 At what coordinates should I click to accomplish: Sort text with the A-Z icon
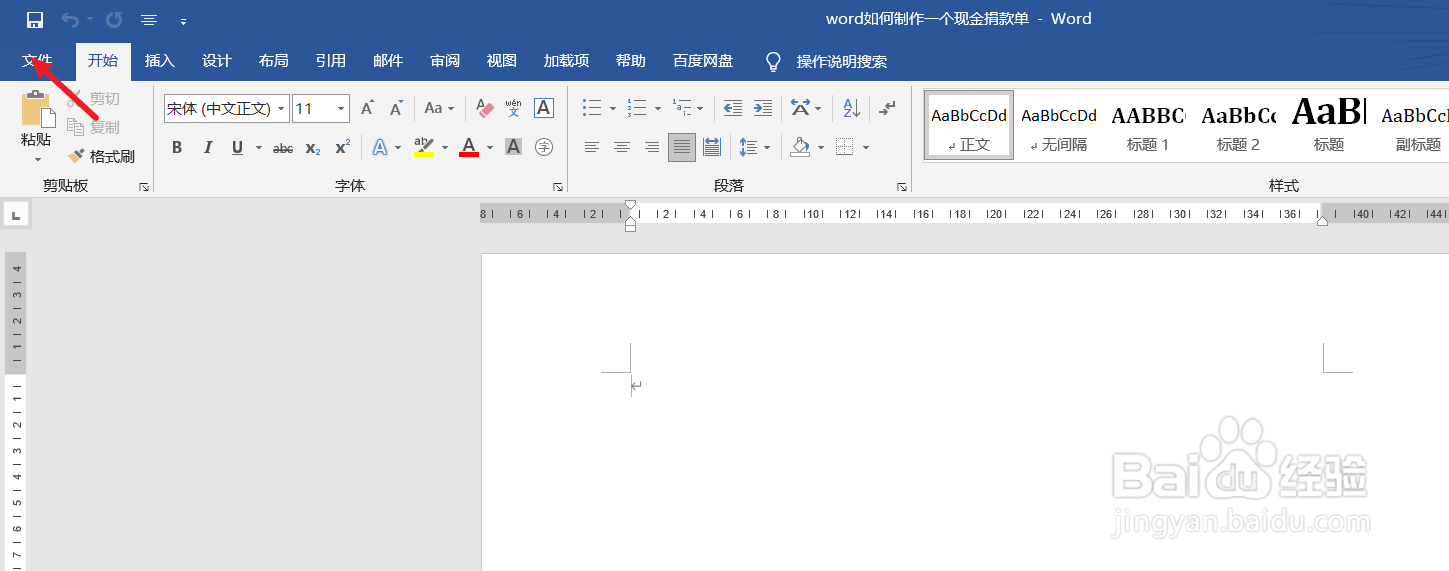coord(851,108)
